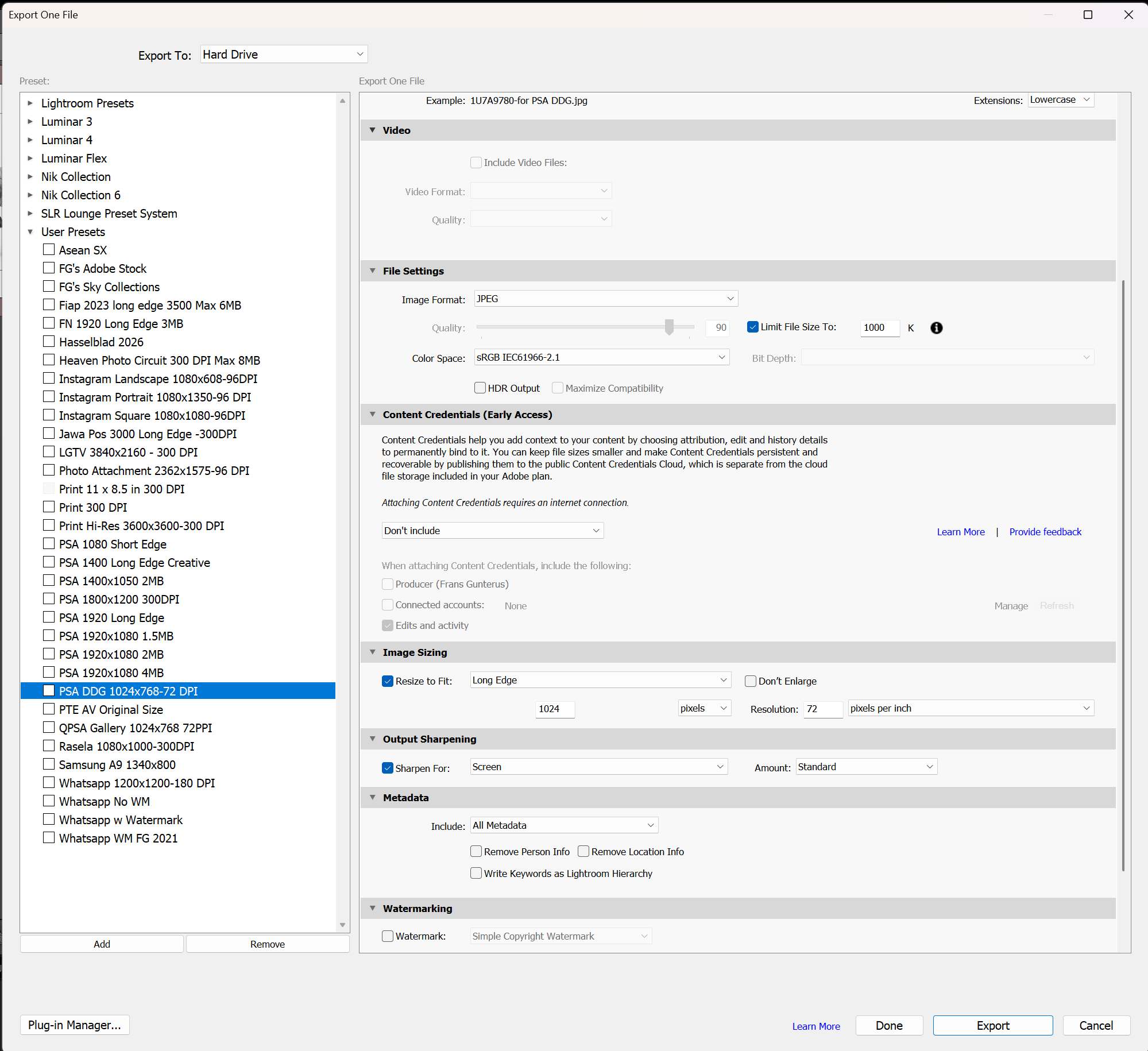The height and width of the screenshot is (1051, 1148).
Task: Expand the Lightroom Presets folder
Action: 30,103
